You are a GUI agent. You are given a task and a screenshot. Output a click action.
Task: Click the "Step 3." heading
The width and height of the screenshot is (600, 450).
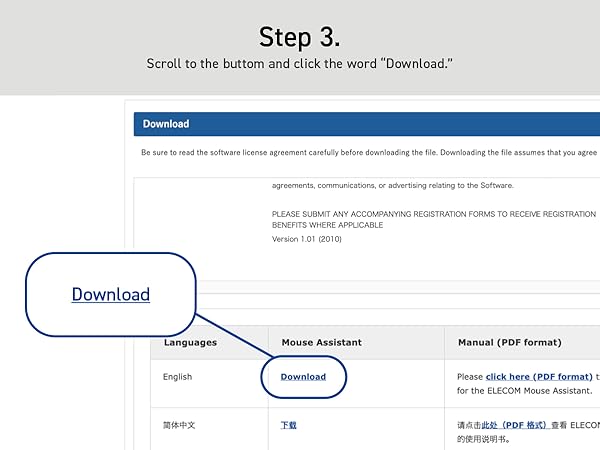click(x=299, y=37)
